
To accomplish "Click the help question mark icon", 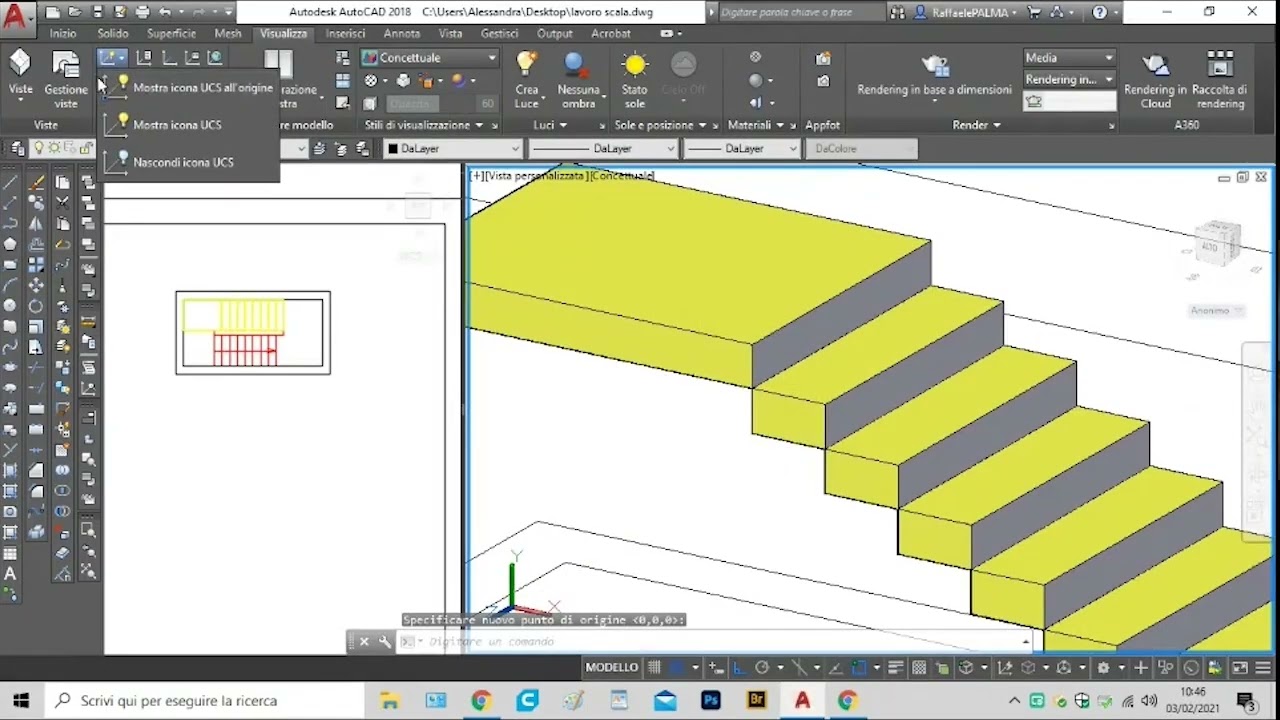I will point(1100,12).
